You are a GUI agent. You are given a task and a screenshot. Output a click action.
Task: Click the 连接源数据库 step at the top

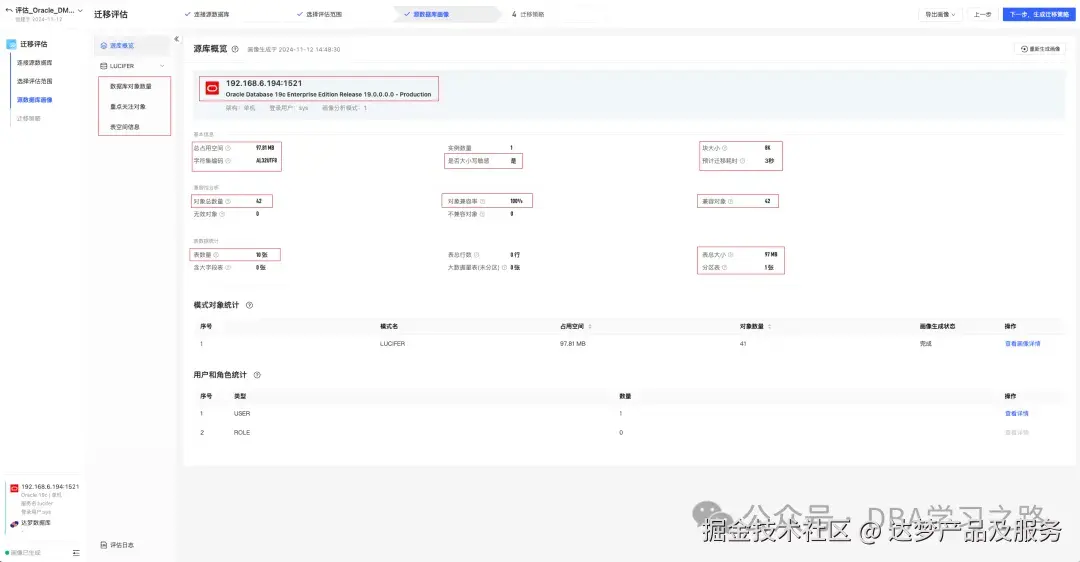pyautogui.click(x=207, y=14)
